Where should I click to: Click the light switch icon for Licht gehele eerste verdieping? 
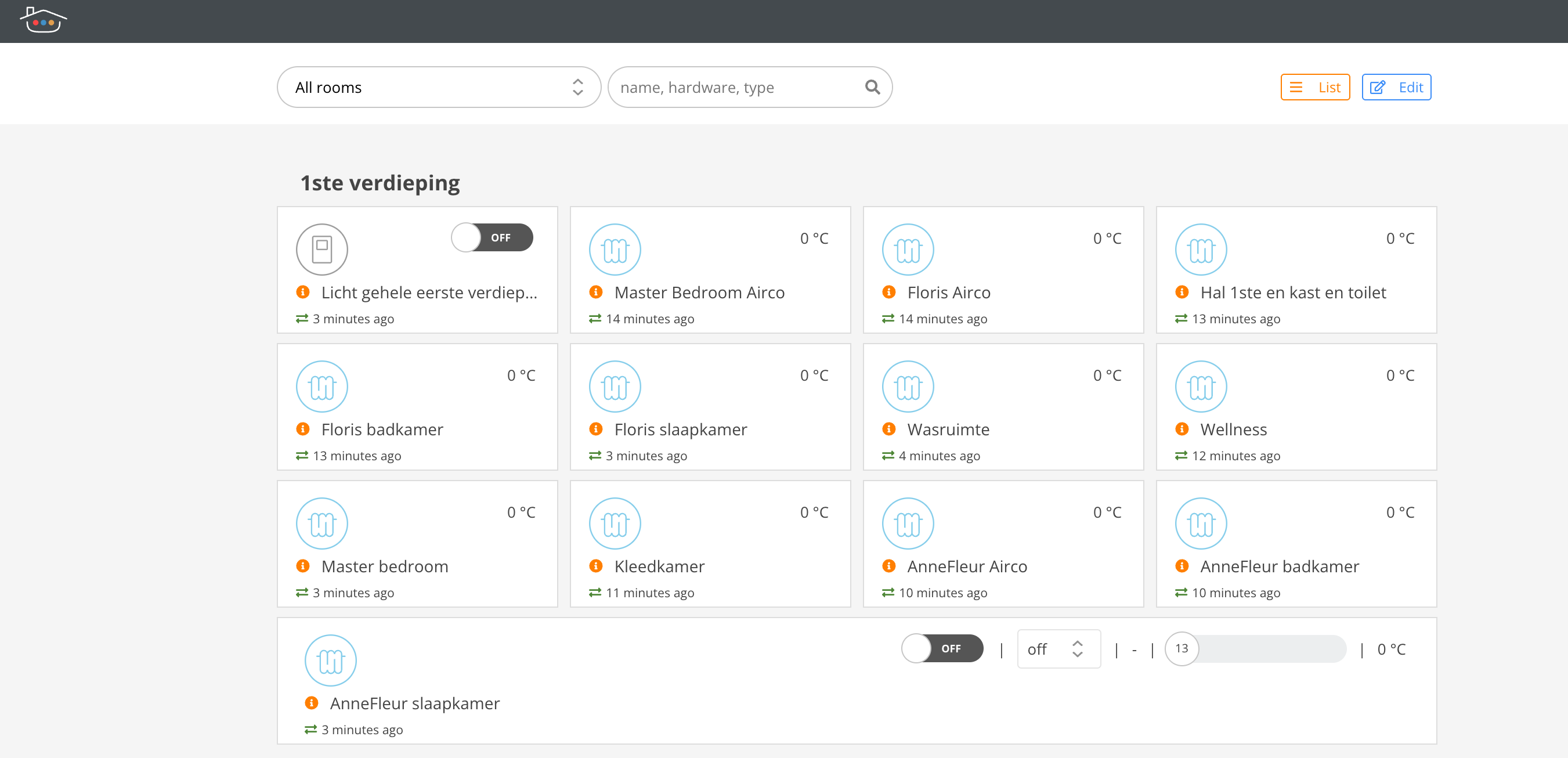coord(321,249)
